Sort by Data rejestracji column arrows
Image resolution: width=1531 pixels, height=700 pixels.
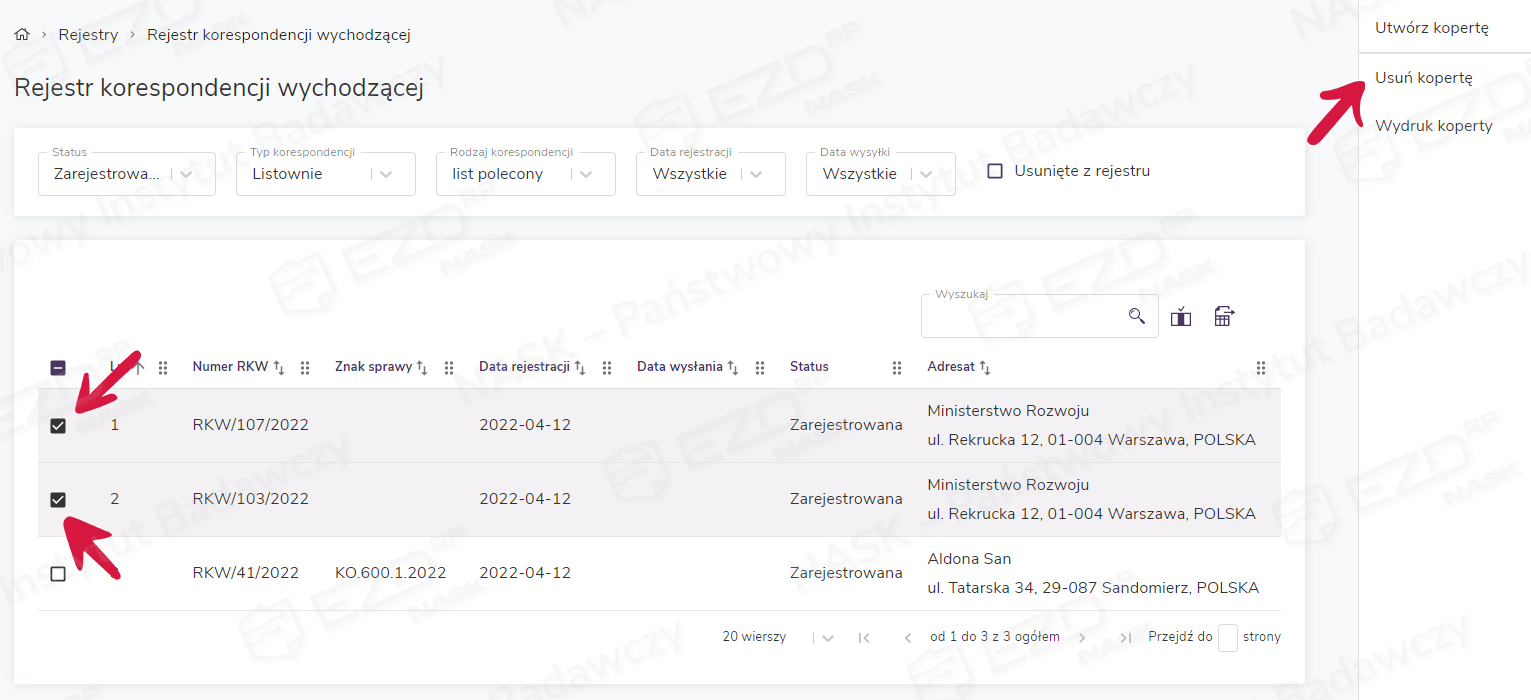point(580,368)
